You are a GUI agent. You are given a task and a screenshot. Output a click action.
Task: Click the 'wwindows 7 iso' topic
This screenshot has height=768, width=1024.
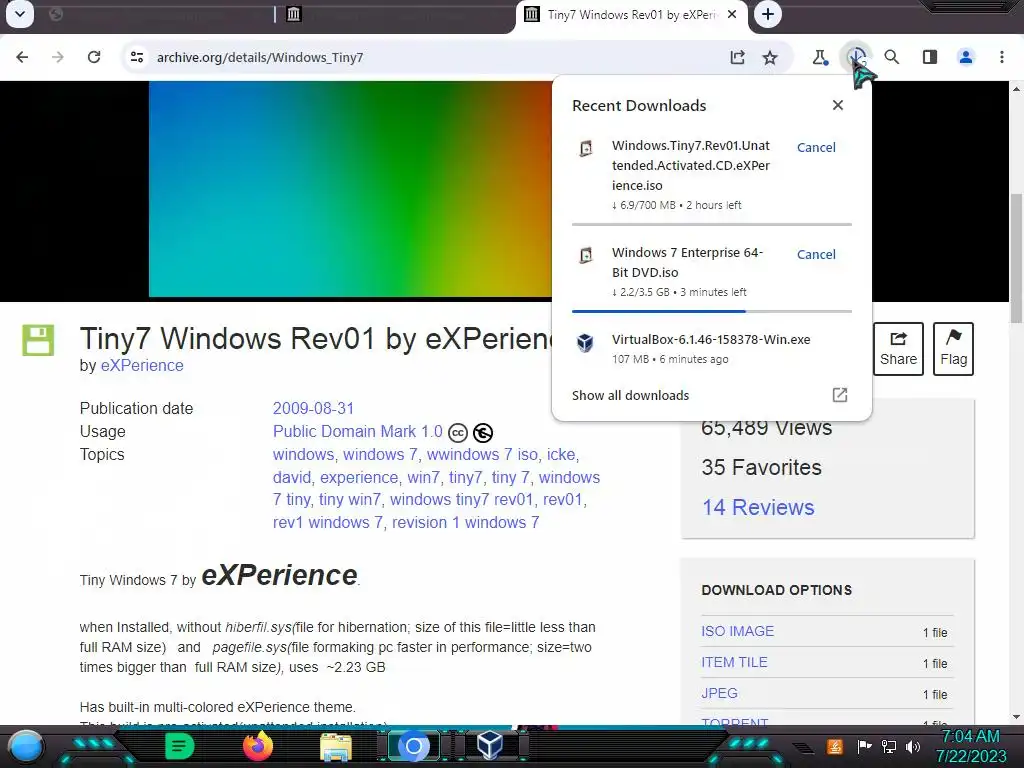[483, 455]
